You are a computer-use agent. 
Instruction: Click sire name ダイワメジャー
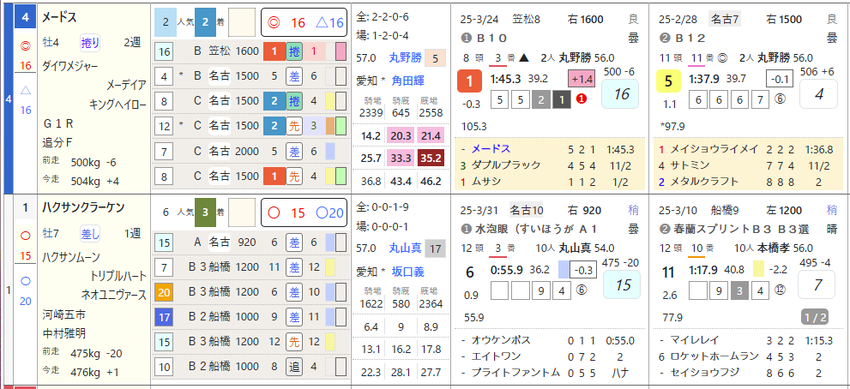[x=70, y=67]
